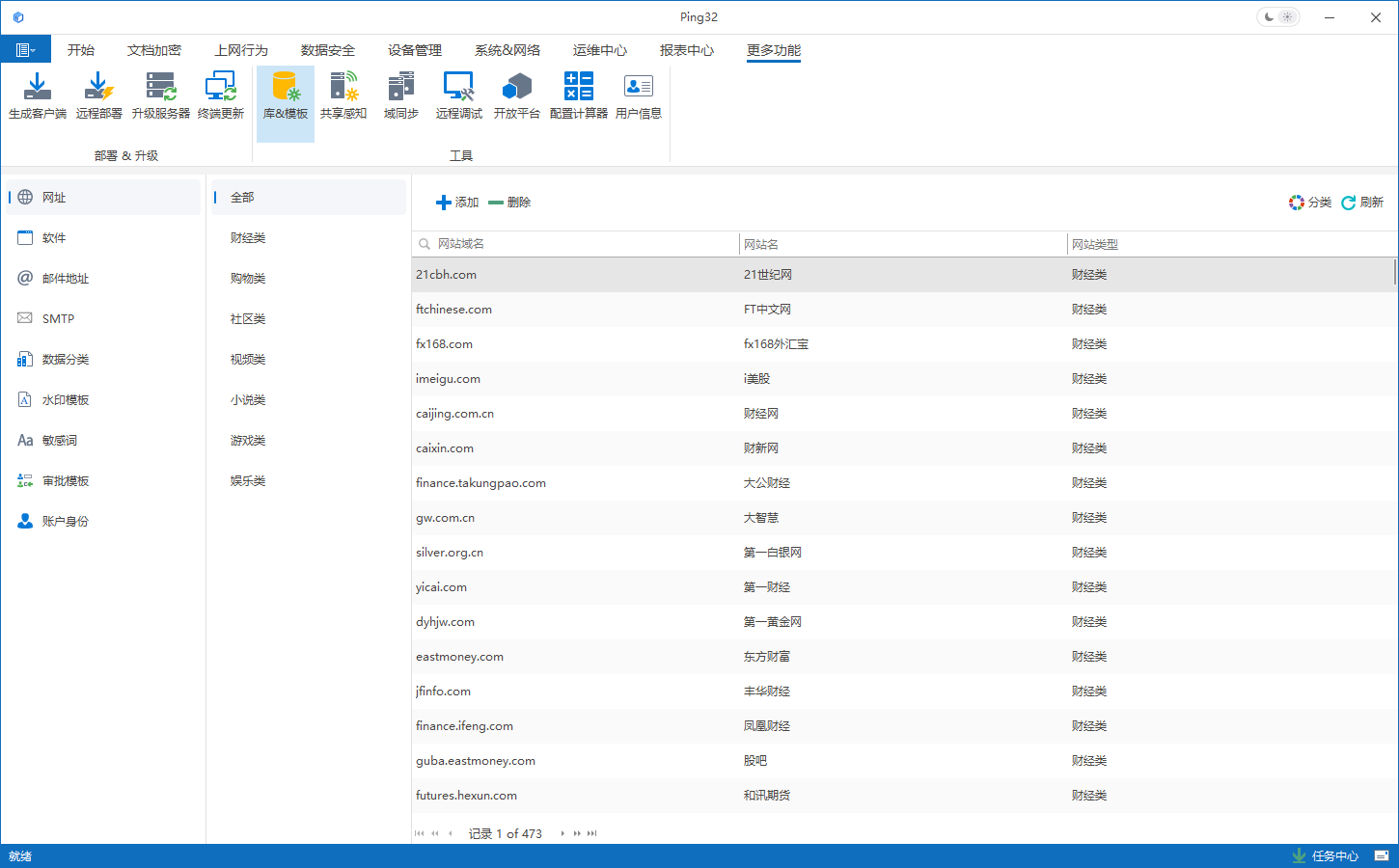Open the 域同步 tool

tap(400, 95)
